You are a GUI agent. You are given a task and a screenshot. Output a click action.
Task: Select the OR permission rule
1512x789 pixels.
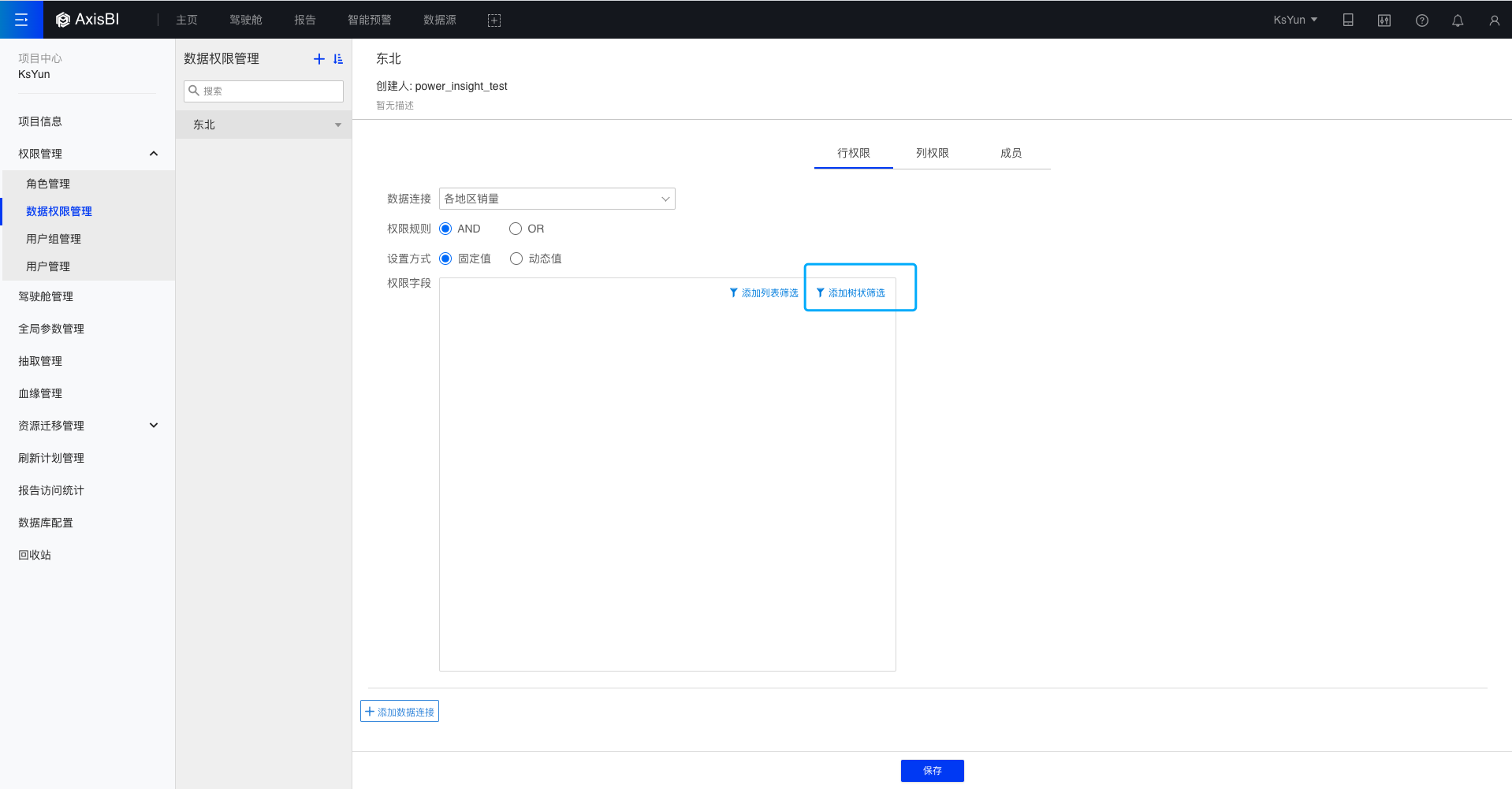(516, 229)
